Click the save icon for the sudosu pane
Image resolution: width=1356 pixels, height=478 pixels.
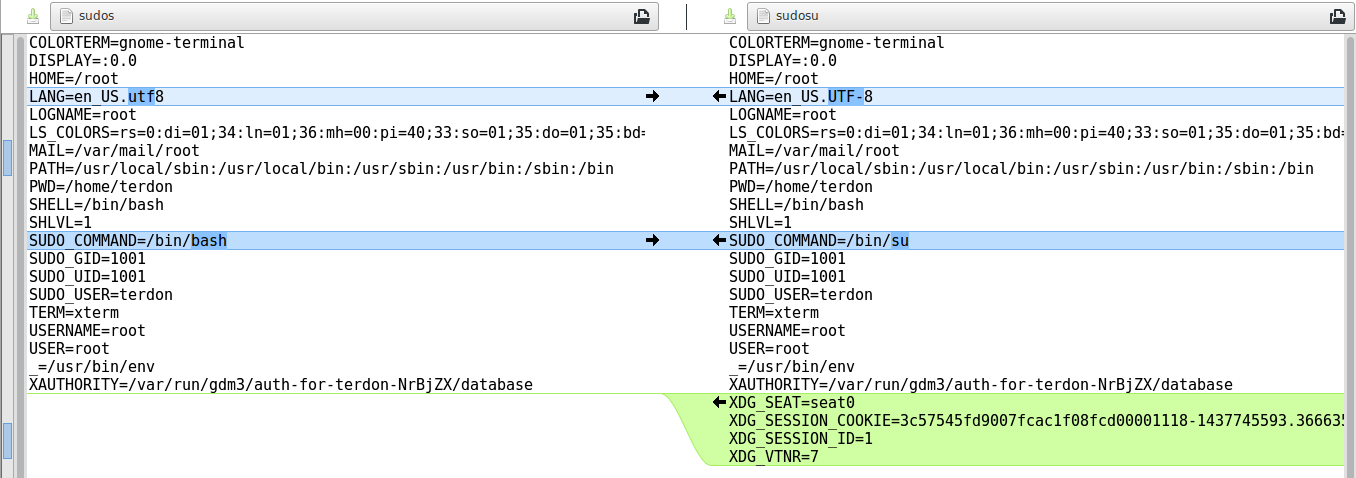[x=730, y=16]
